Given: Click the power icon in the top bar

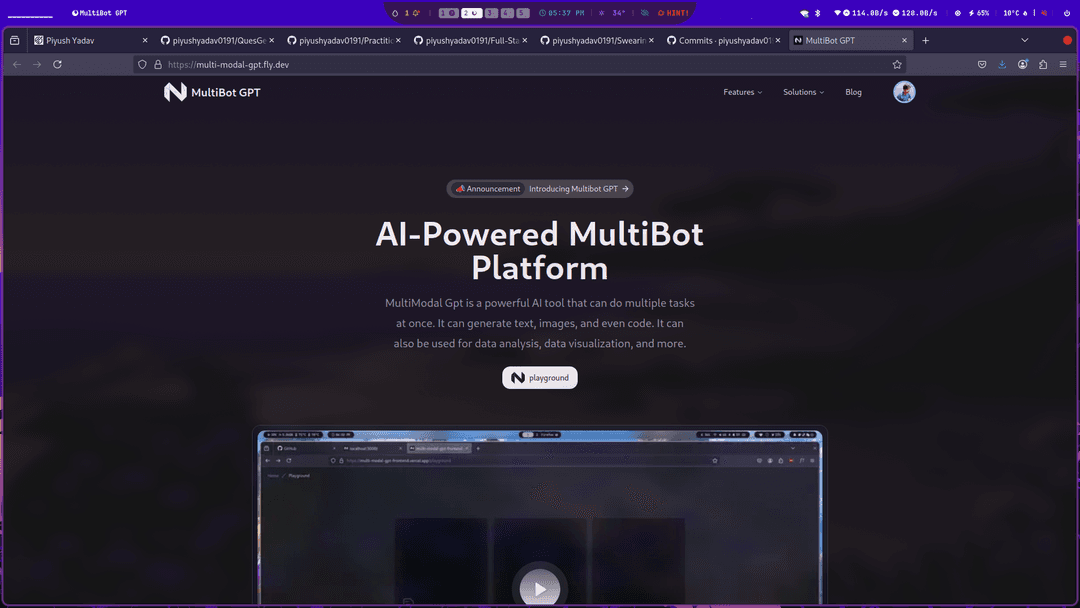Looking at the screenshot, I should click(1067, 13).
